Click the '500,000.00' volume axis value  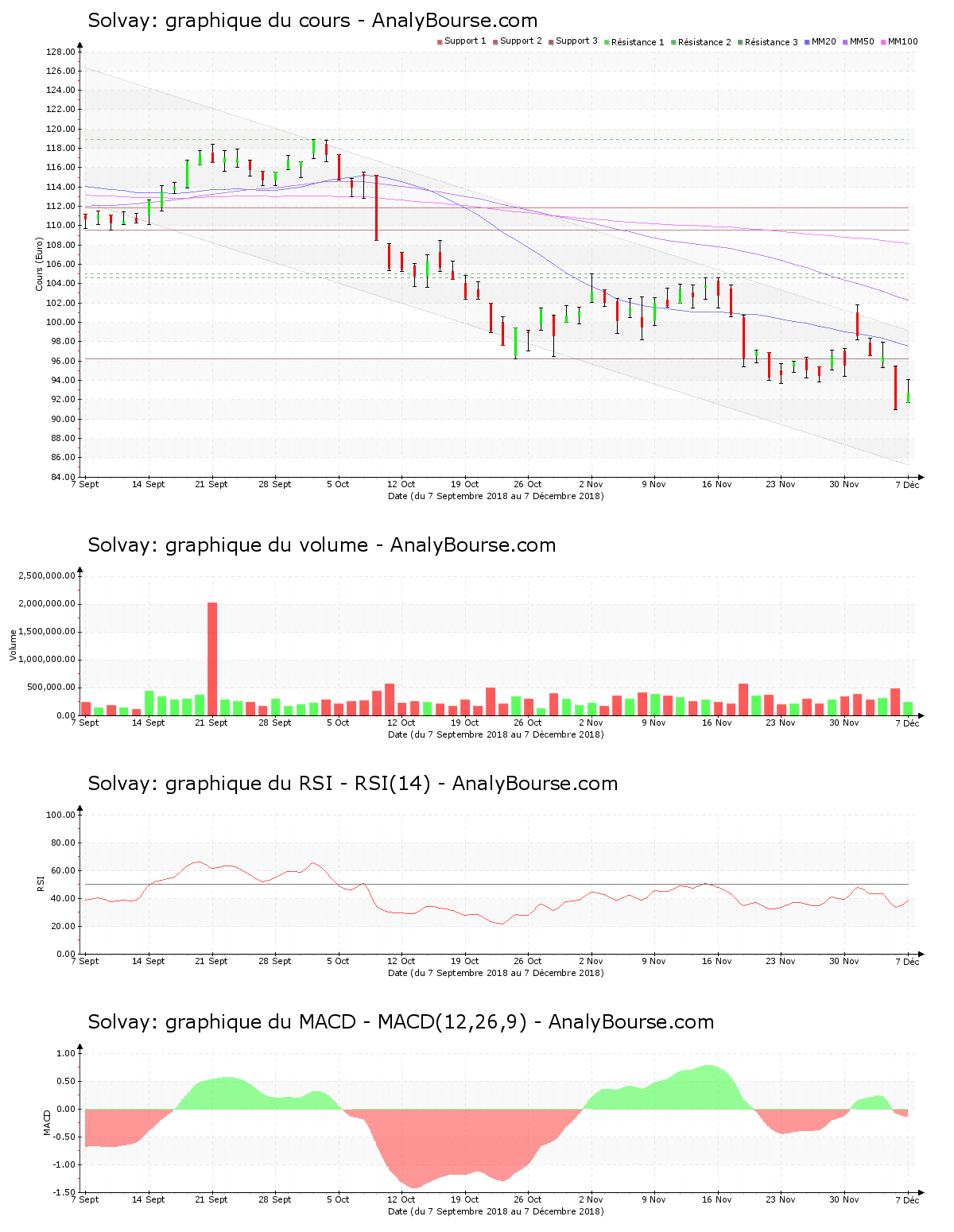52,688
